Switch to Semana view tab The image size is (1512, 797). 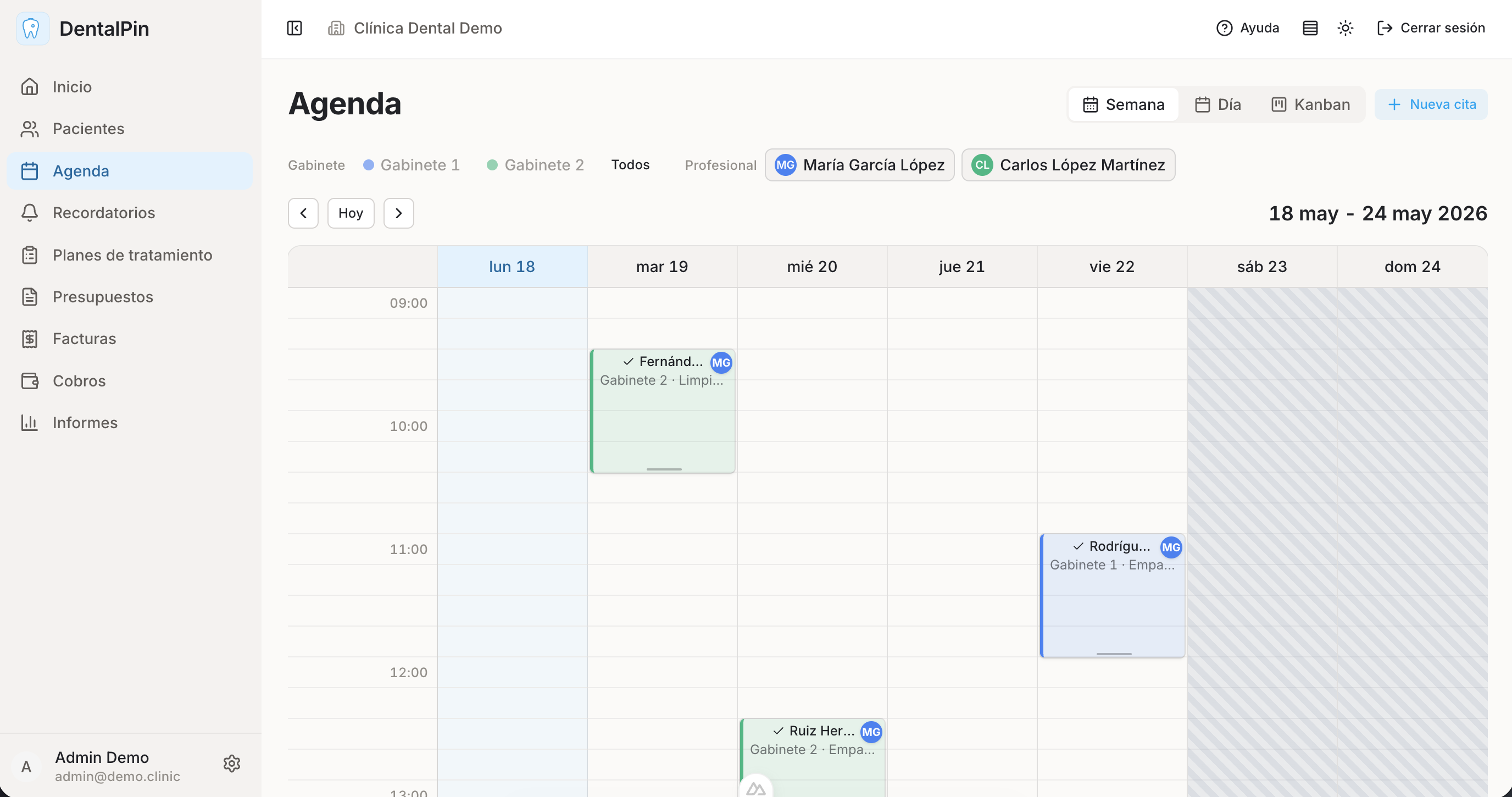[1124, 104]
